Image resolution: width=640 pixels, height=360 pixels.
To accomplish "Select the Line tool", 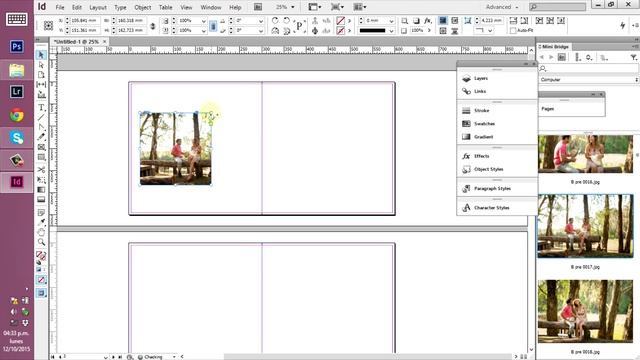I will [x=41, y=118].
